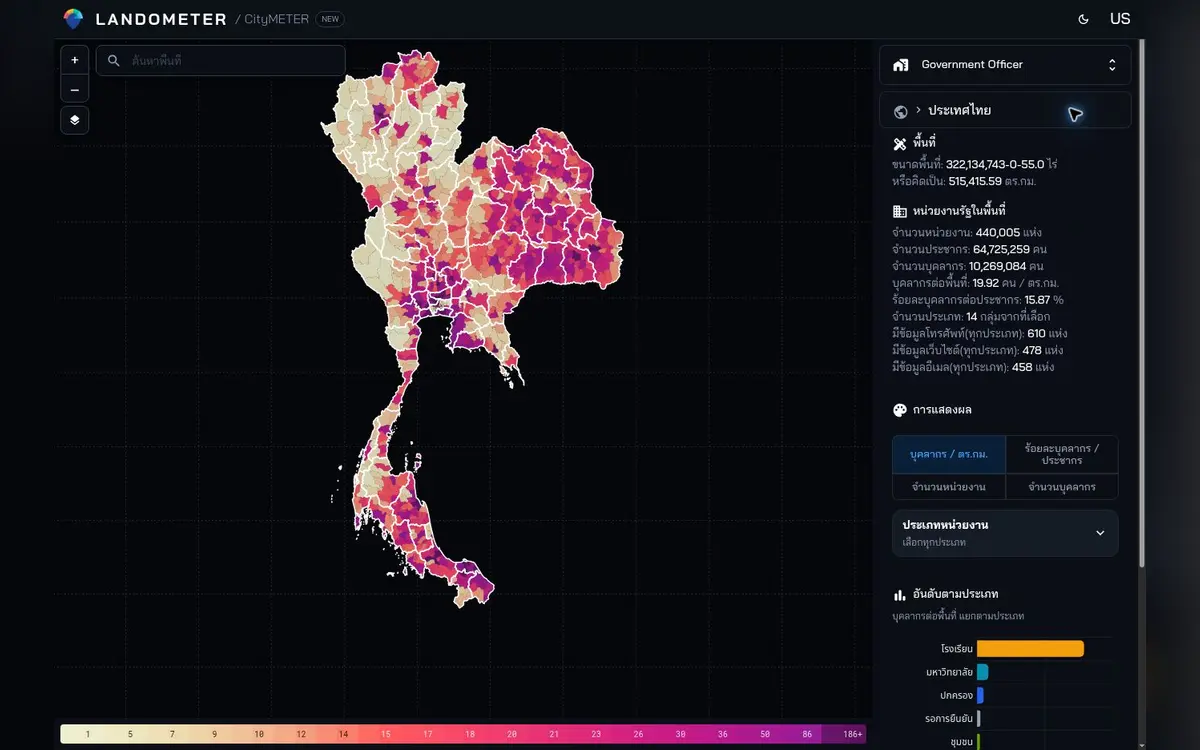Open the US language selector

[x=1120, y=19]
